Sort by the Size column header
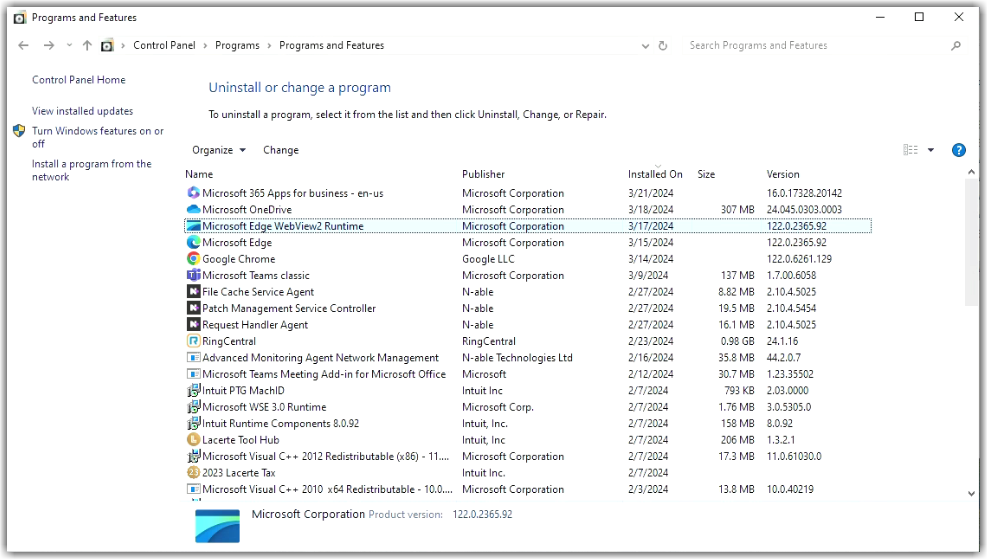This screenshot has height=560, width=988. point(706,174)
